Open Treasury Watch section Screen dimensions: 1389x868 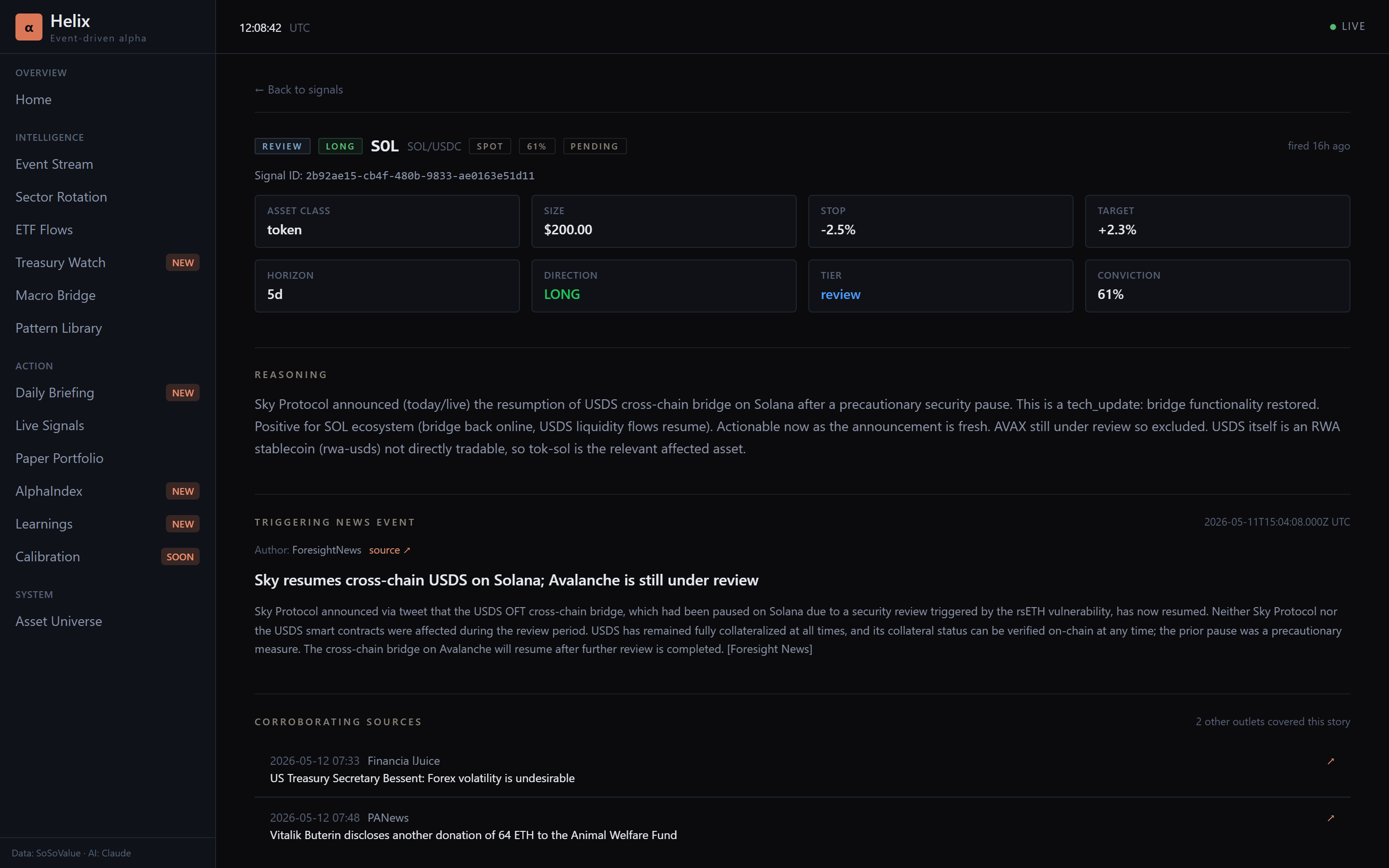pos(60,262)
